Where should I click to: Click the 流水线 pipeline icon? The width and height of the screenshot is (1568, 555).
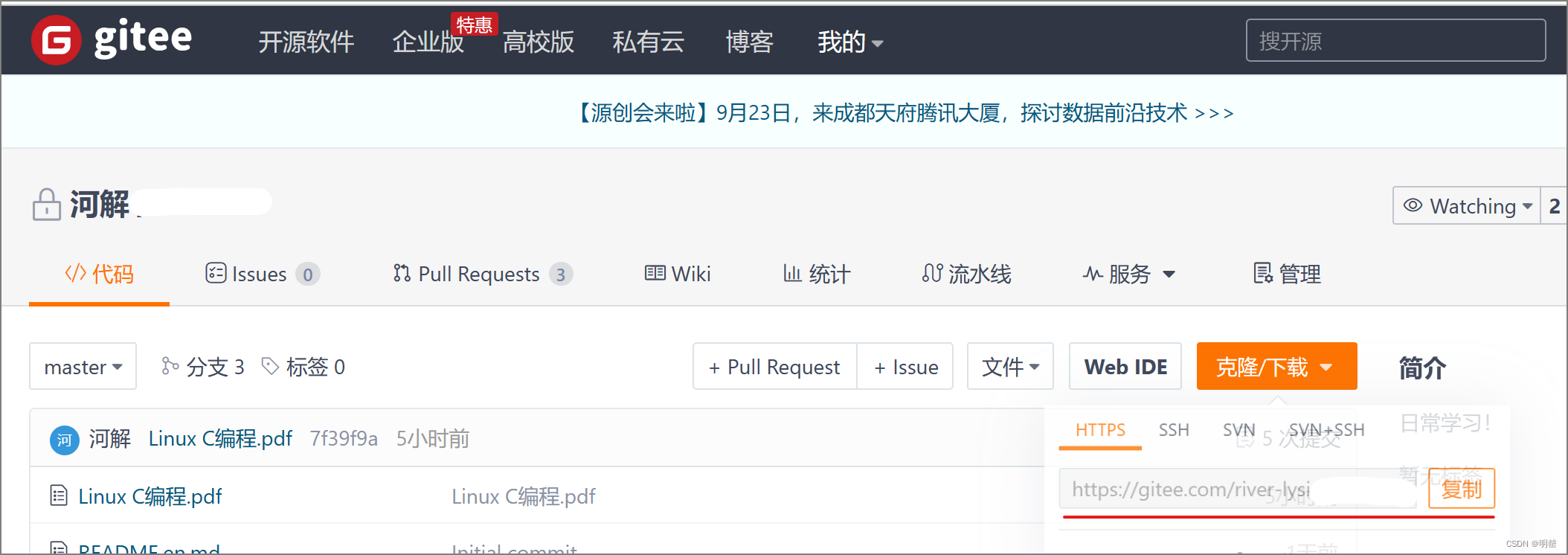(932, 273)
